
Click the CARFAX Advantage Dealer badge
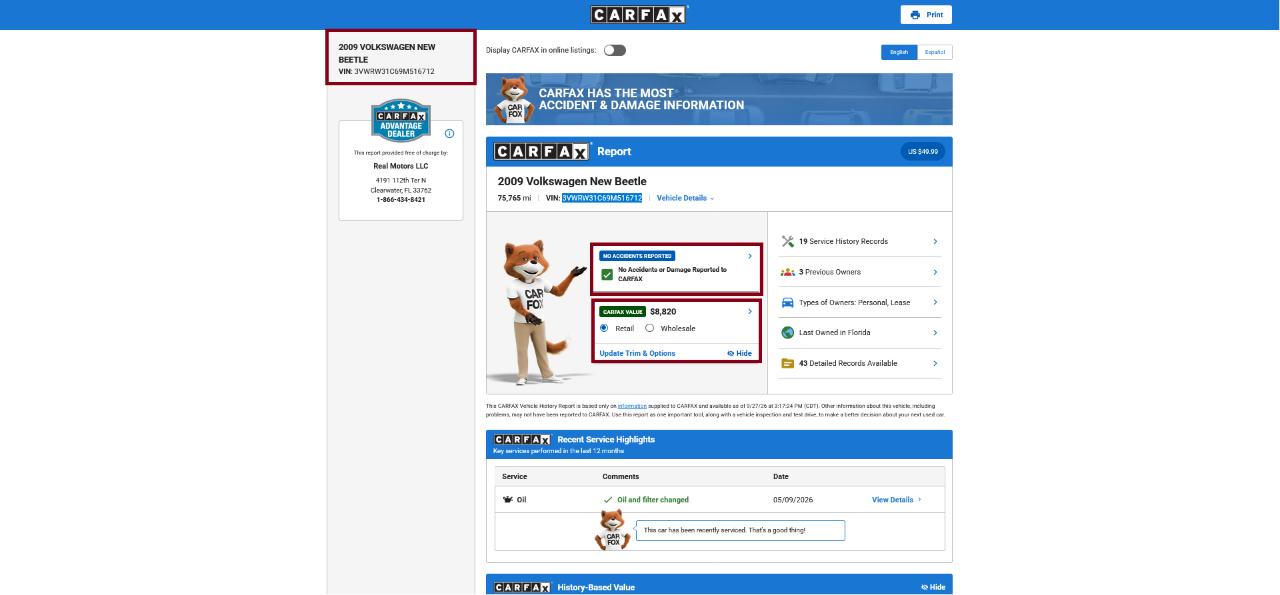coord(400,120)
